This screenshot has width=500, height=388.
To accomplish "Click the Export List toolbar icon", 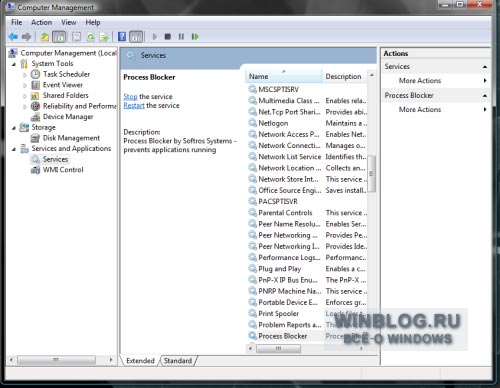I will coord(104,37).
